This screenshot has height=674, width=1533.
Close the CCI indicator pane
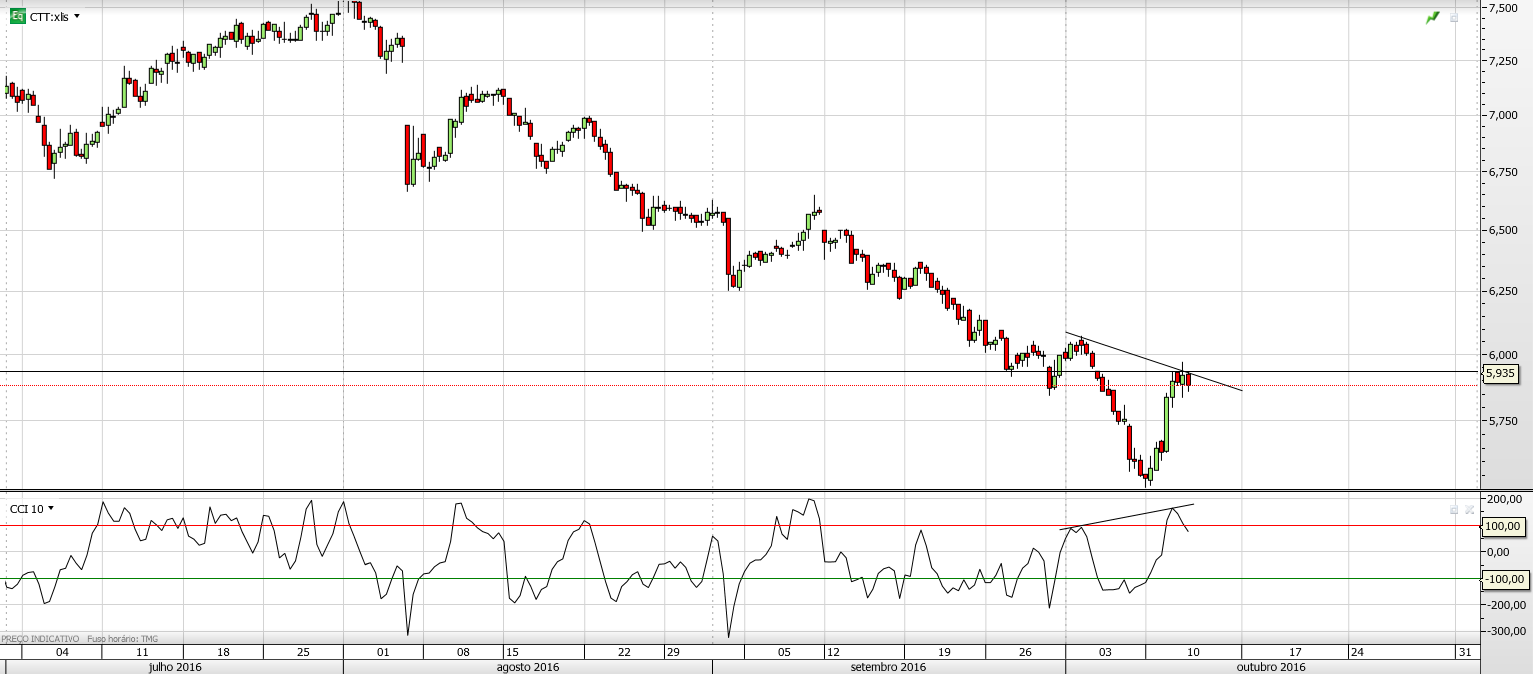(1469, 509)
